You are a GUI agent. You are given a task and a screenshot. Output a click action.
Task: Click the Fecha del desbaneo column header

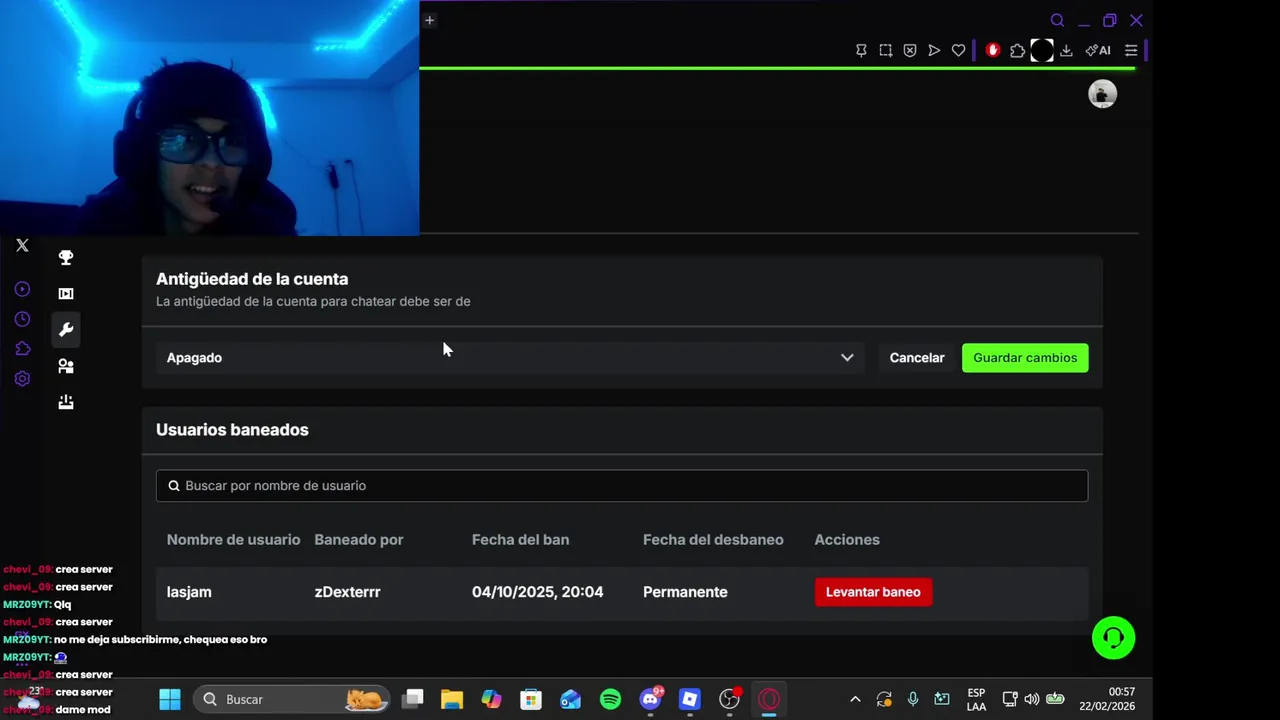pyautogui.click(x=713, y=540)
